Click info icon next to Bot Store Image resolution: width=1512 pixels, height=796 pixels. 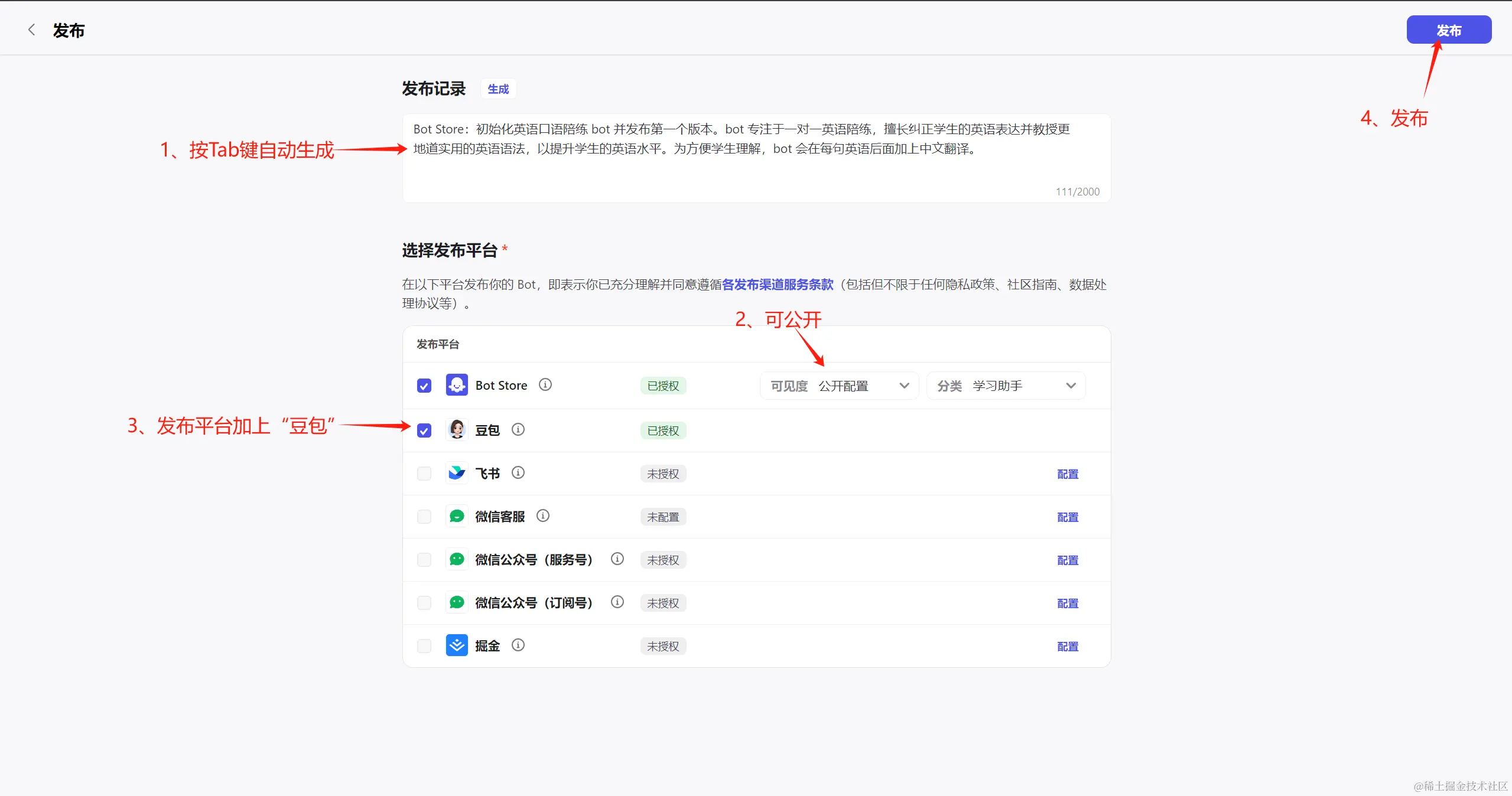point(545,384)
